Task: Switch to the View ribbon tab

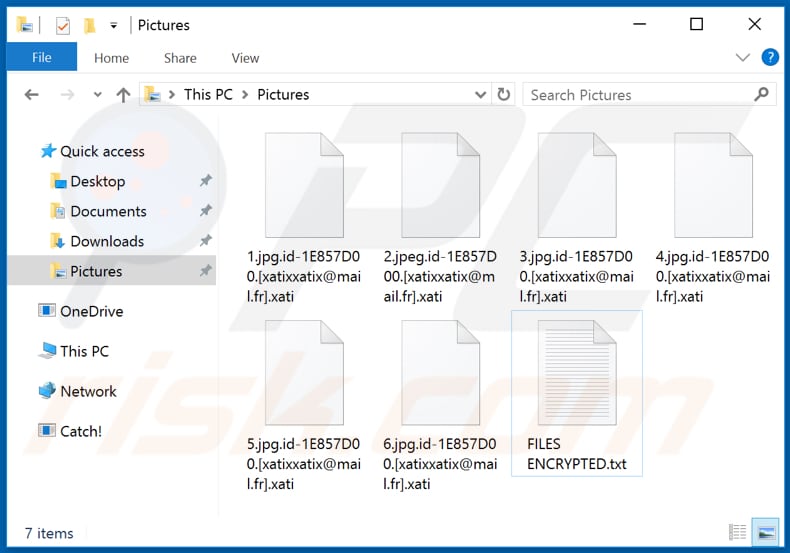Action: click(245, 58)
